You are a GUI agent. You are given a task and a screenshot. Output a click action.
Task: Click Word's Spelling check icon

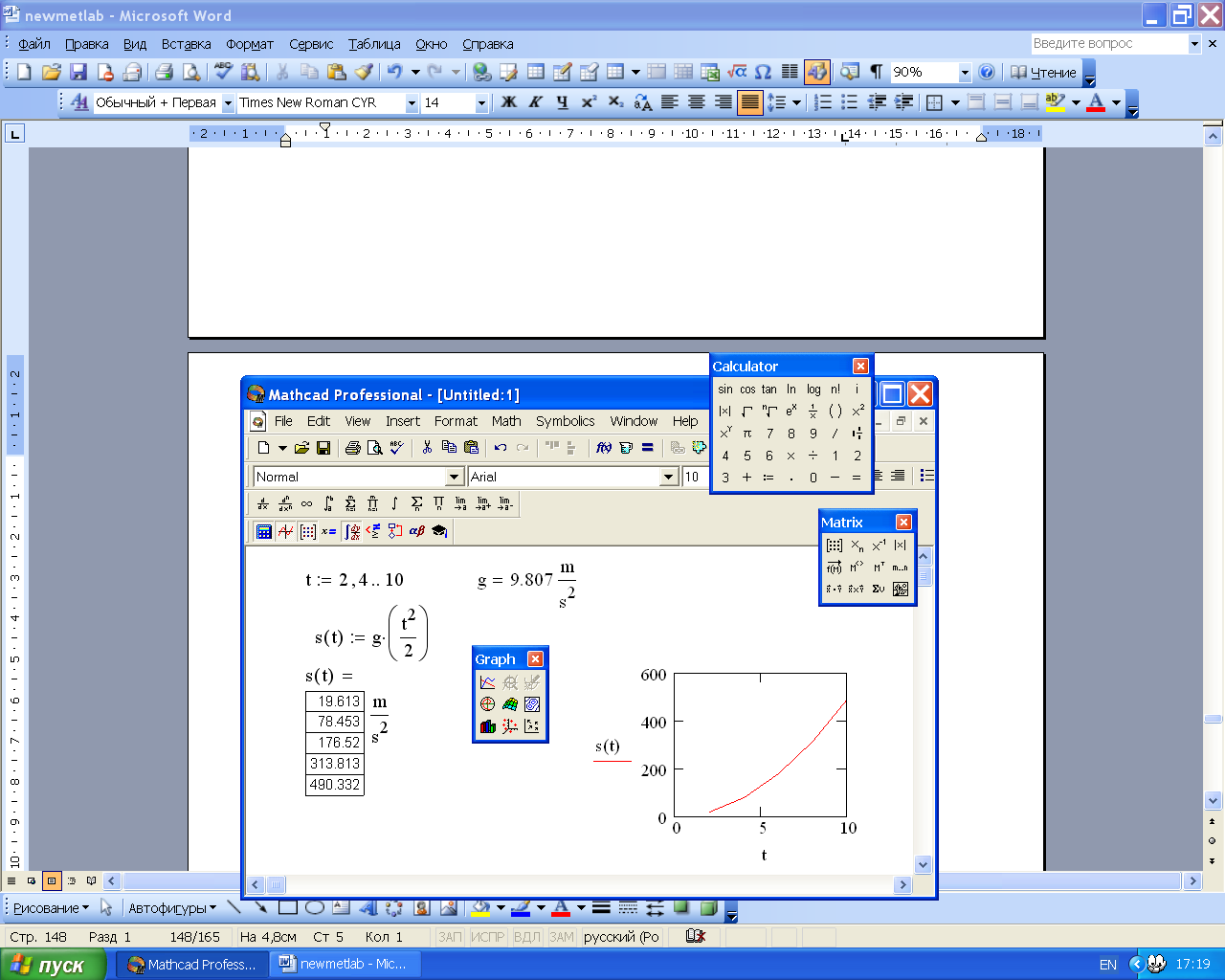coord(223,72)
